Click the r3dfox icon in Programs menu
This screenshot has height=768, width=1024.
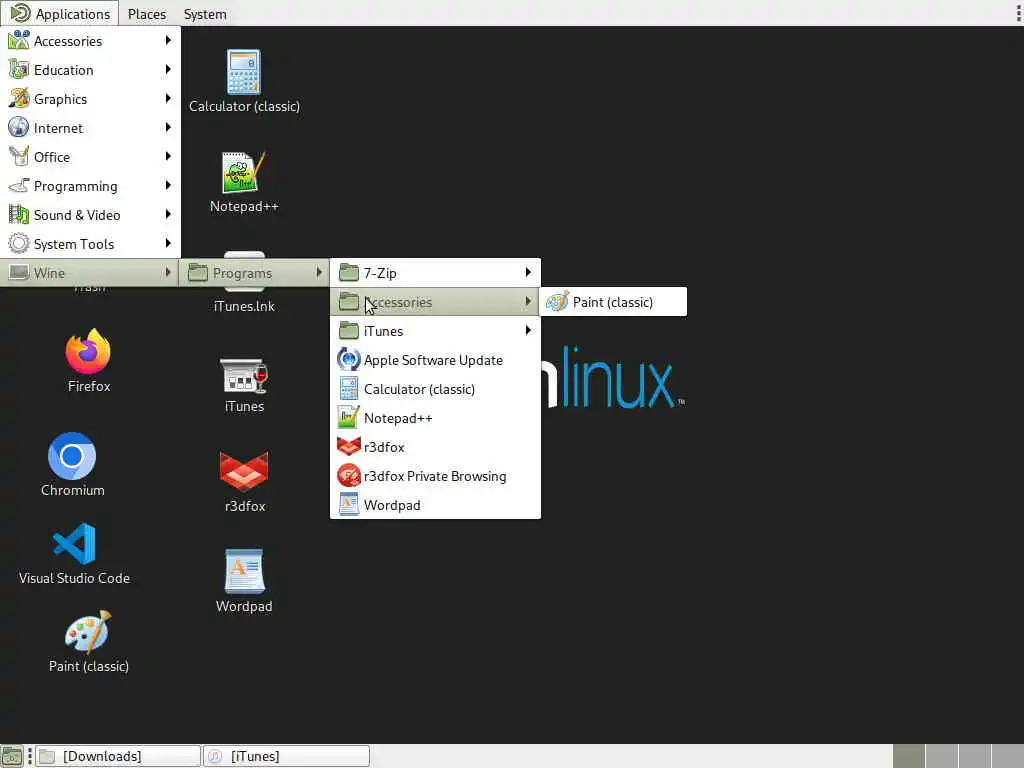tap(348, 447)
